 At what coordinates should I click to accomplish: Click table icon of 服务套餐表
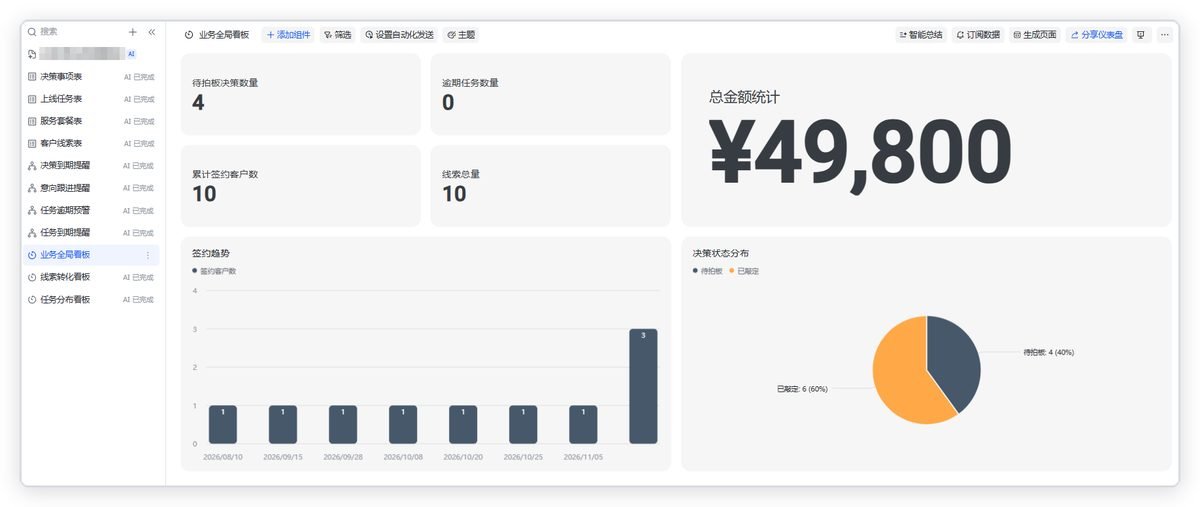pyautogui.click(x=32, y=121)
